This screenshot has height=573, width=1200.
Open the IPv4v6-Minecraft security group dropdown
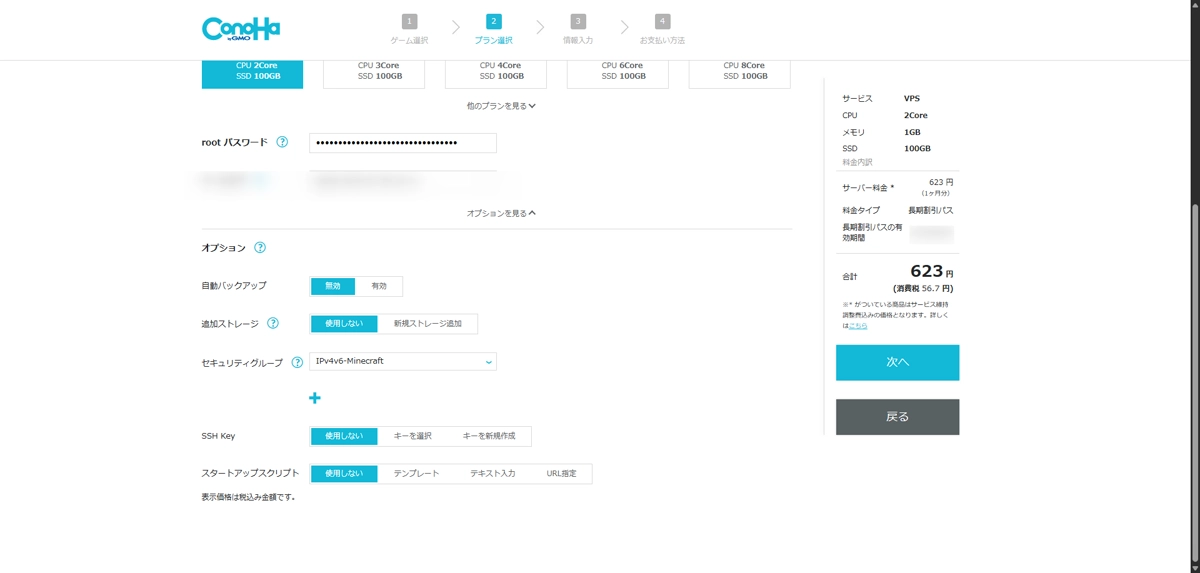(x=403, y=361)
